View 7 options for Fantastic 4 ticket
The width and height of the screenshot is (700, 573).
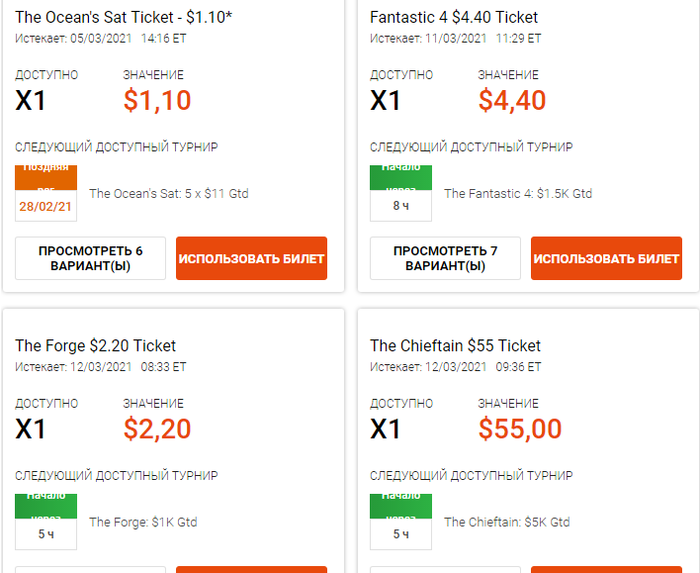[445, 258]
